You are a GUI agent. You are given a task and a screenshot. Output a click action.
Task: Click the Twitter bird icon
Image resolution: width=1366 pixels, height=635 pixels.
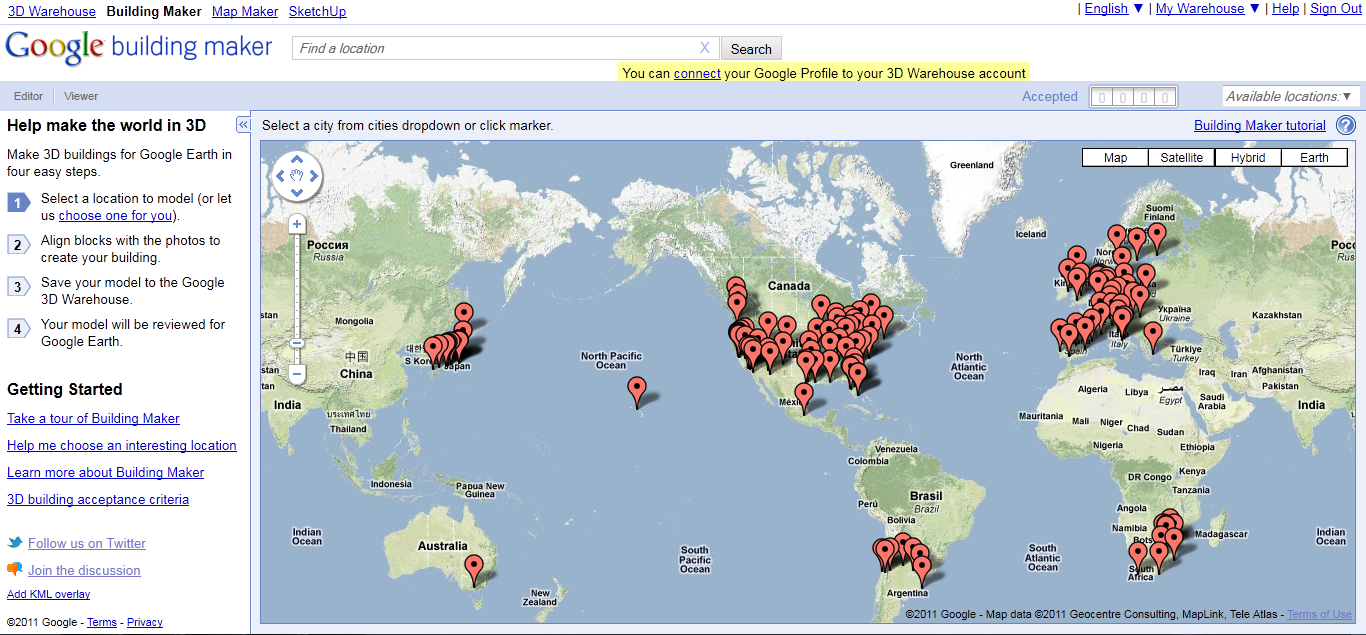point(15,543)
